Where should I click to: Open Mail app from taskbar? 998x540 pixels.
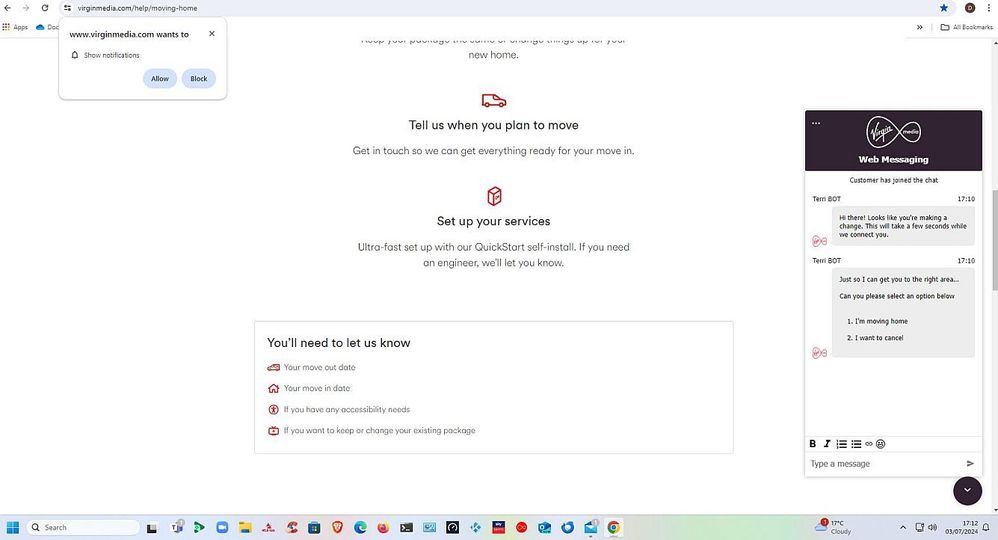pyautogui.click(x=591, y=527)
